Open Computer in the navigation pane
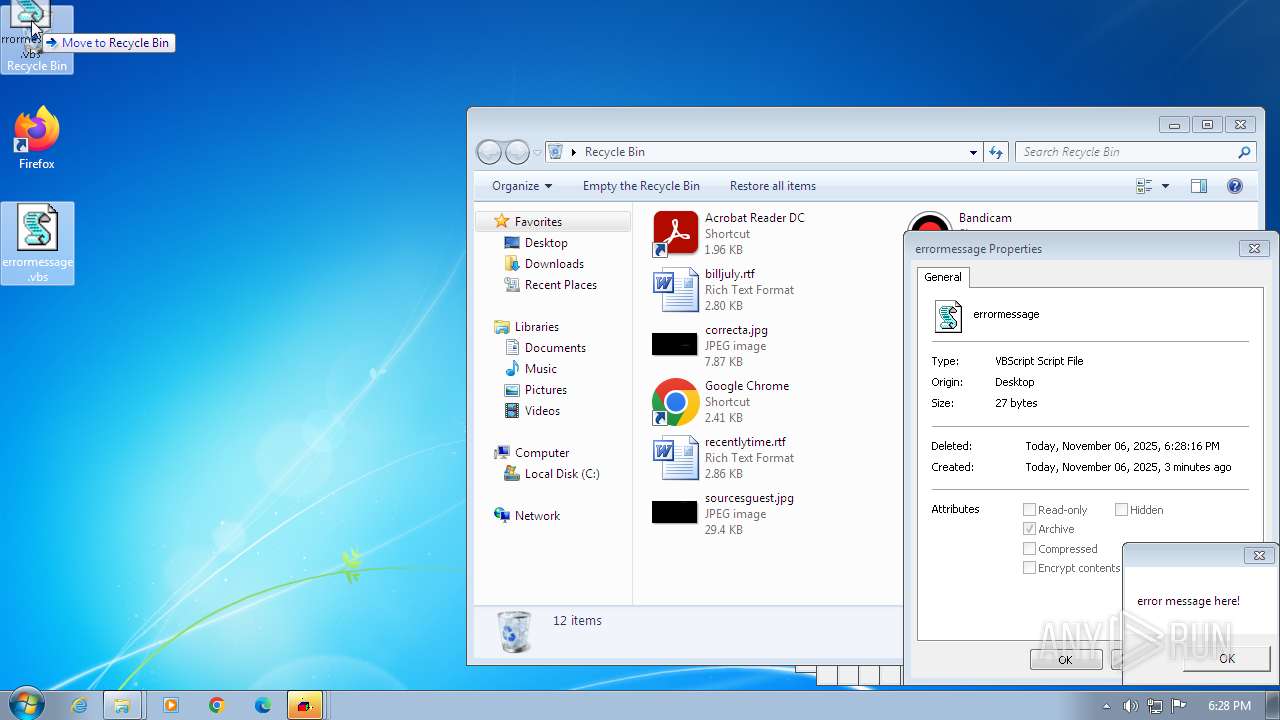 (542, 453)
